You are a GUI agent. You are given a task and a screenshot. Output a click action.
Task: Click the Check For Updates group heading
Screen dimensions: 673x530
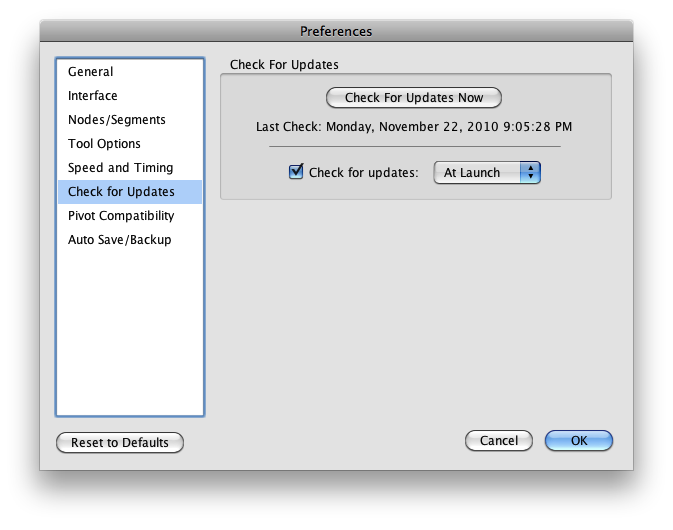pyautogui.click(x=284, y=65)
